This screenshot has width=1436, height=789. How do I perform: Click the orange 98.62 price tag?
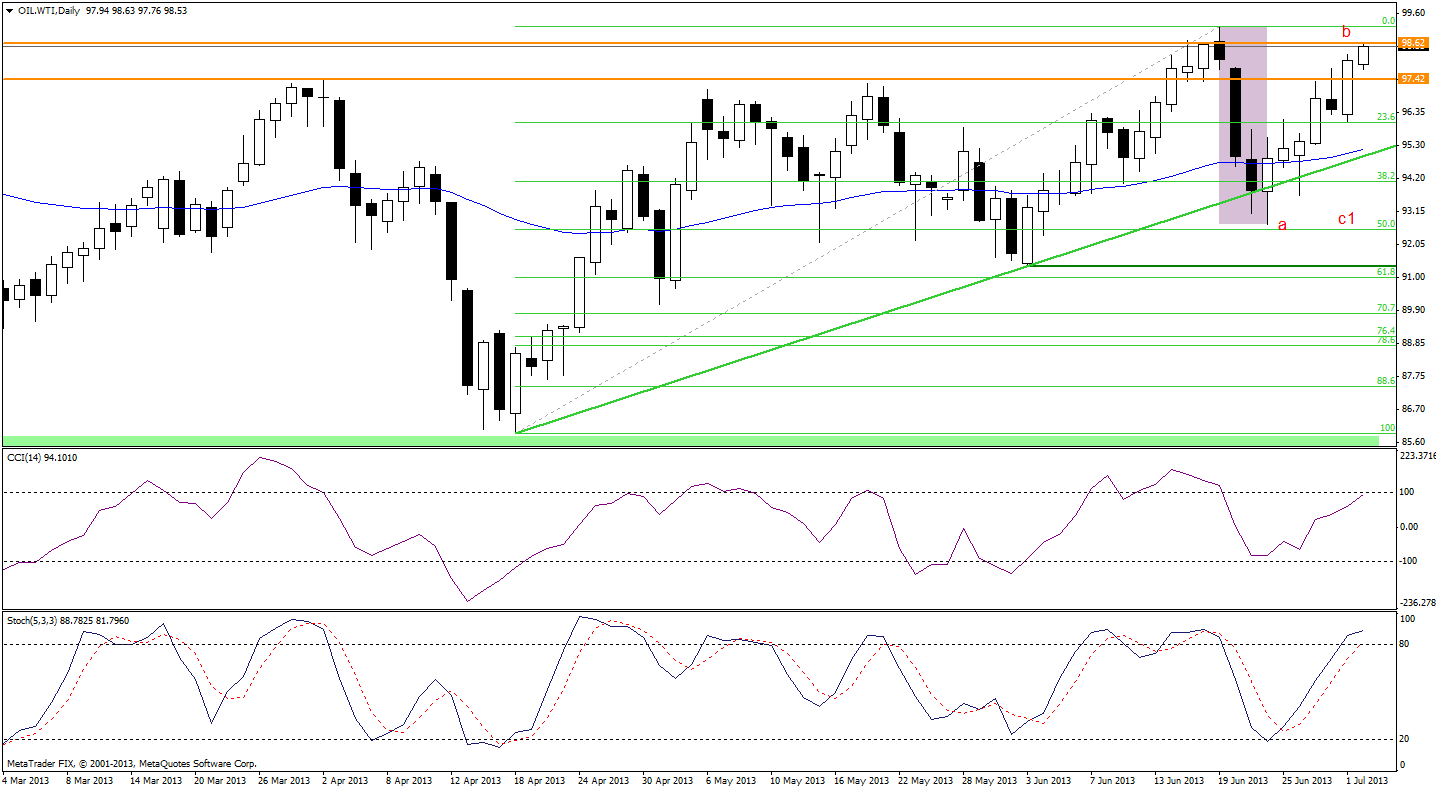1412,43
